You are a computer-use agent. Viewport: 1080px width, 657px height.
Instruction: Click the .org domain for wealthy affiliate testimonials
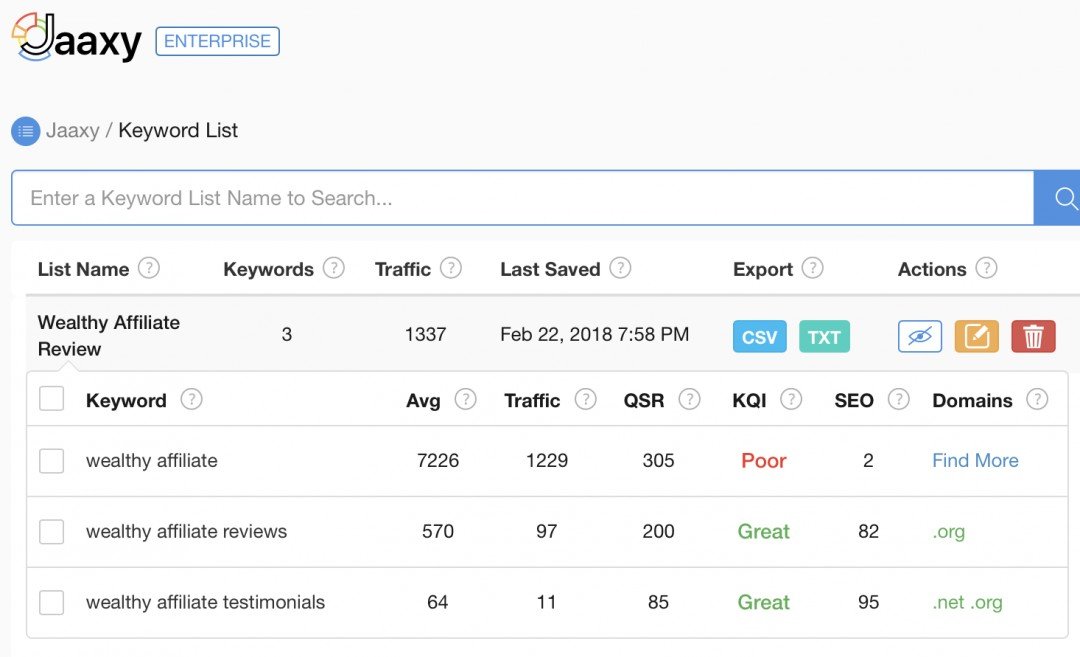(987, 603)
